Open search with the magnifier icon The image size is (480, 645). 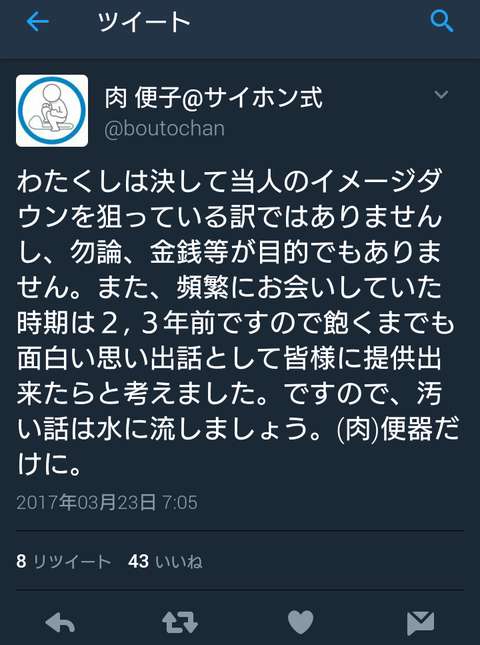[441, 21]
